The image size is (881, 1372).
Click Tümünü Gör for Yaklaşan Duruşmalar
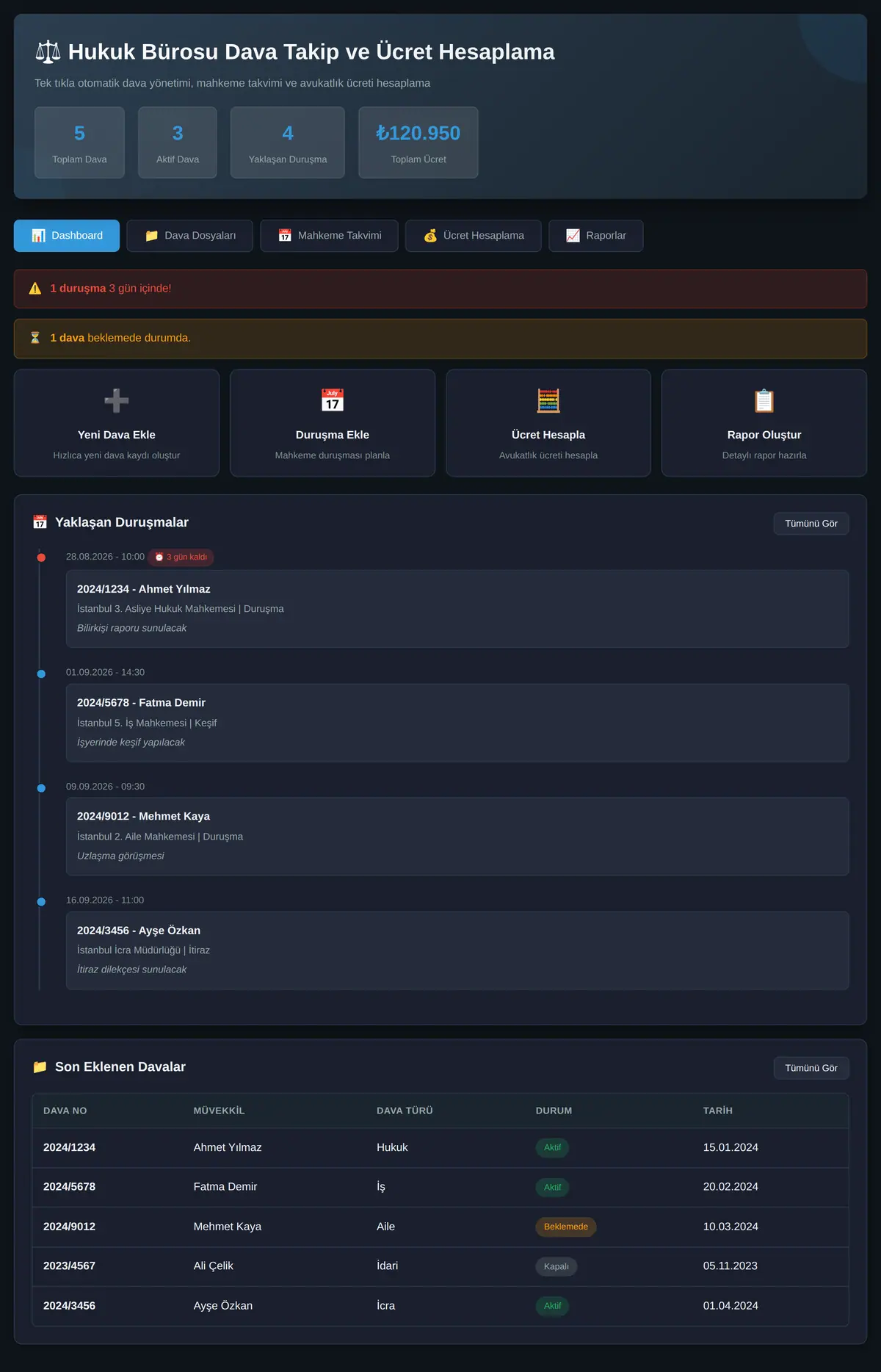811,524
